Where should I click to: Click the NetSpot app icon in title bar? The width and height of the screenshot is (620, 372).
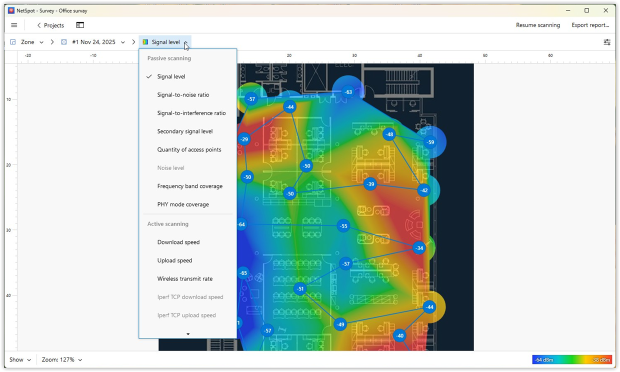[11, 11]
